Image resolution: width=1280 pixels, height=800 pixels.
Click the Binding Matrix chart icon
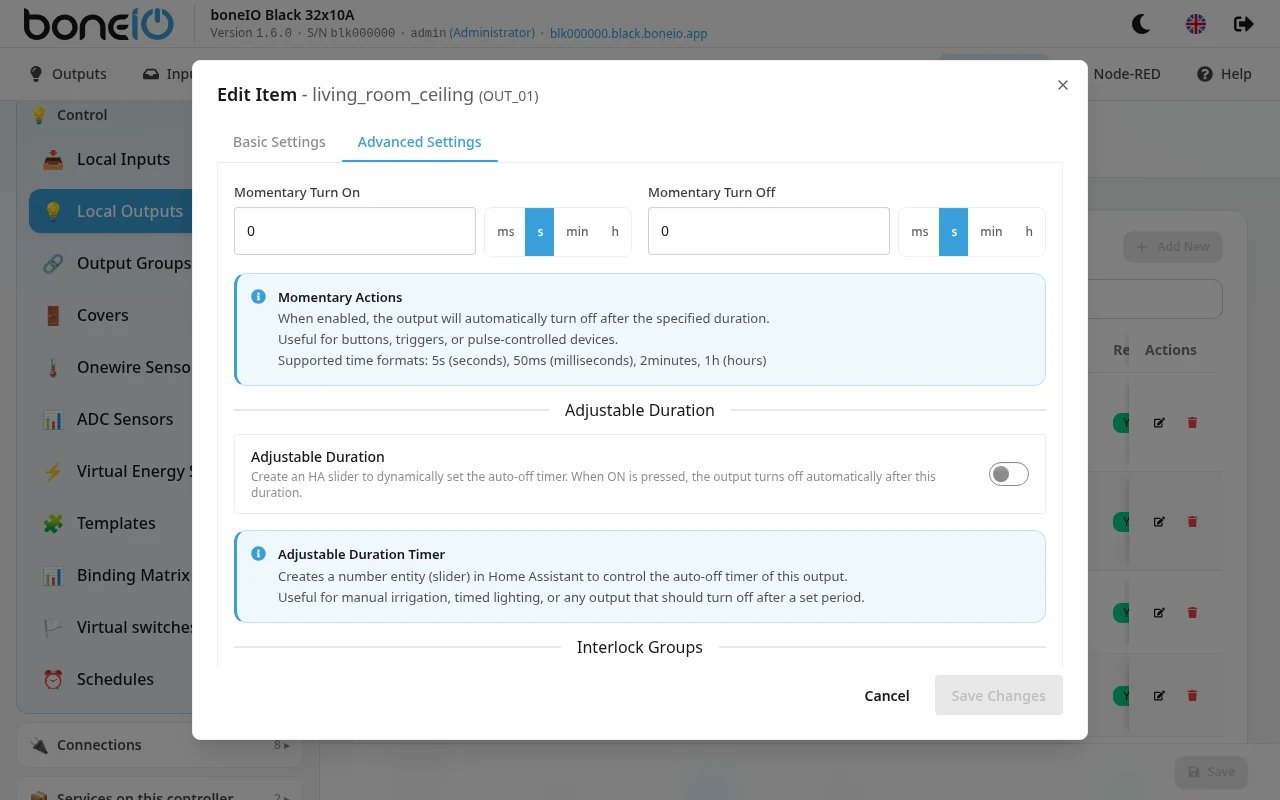tap(53, 575)
